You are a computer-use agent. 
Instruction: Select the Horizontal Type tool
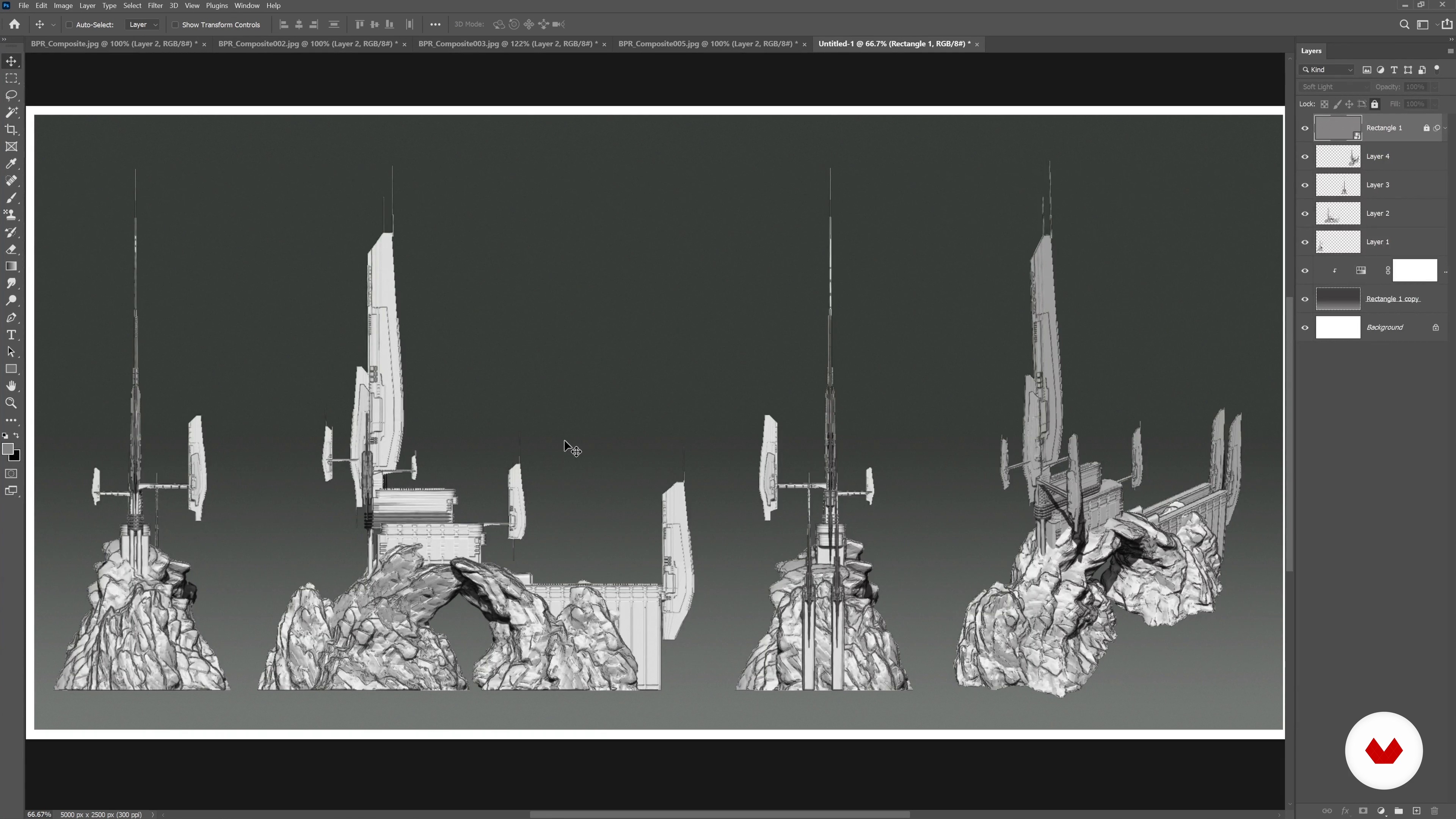tap(11, 334)
